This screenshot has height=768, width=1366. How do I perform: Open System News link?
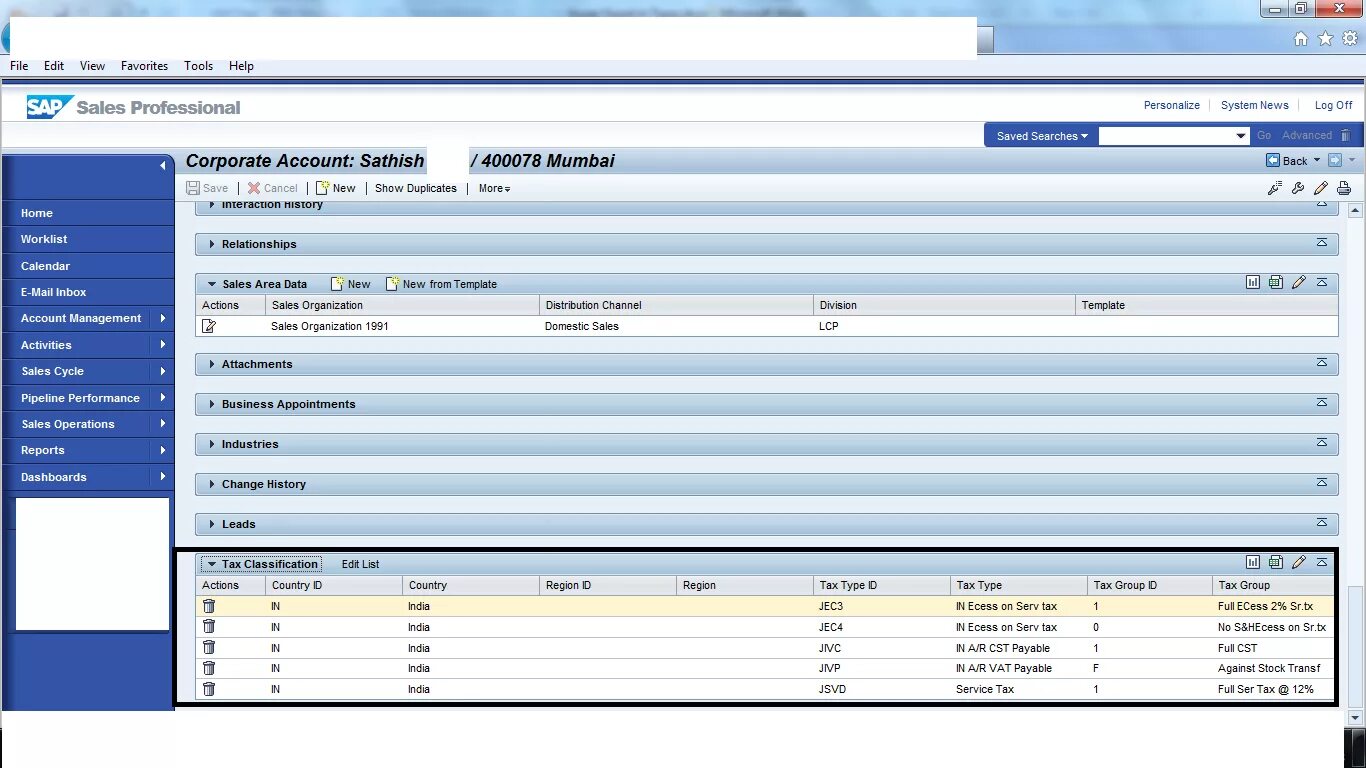tap(1254, 105)
